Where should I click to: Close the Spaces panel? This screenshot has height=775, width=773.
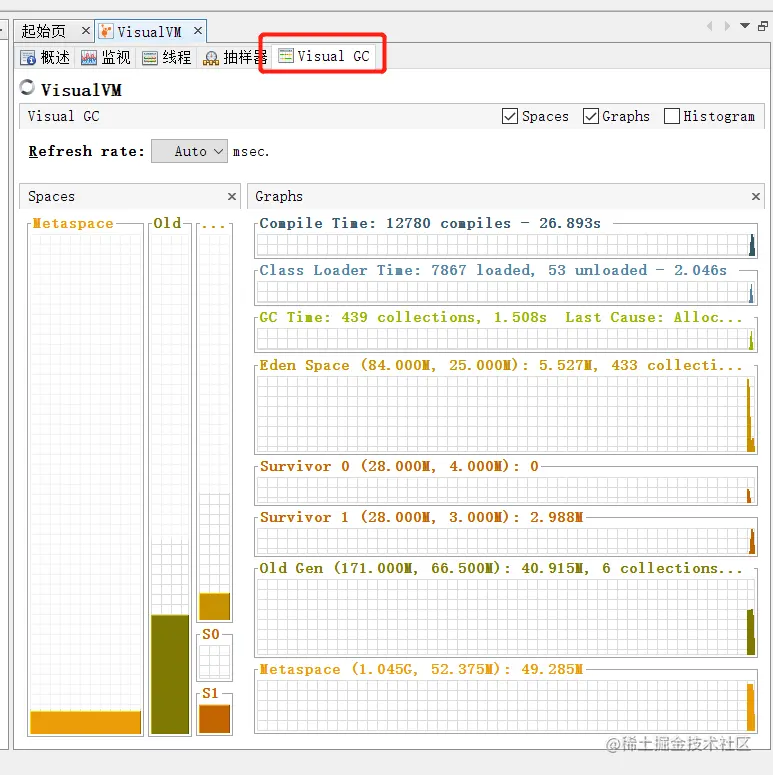232,197
